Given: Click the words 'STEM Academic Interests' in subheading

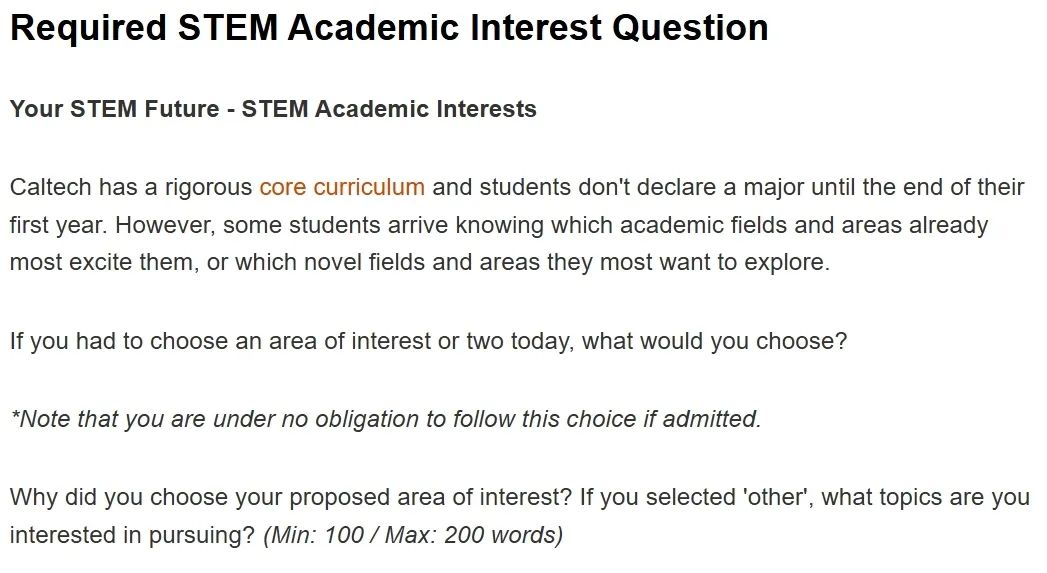Looking at the screenshot, I should 389,109.
